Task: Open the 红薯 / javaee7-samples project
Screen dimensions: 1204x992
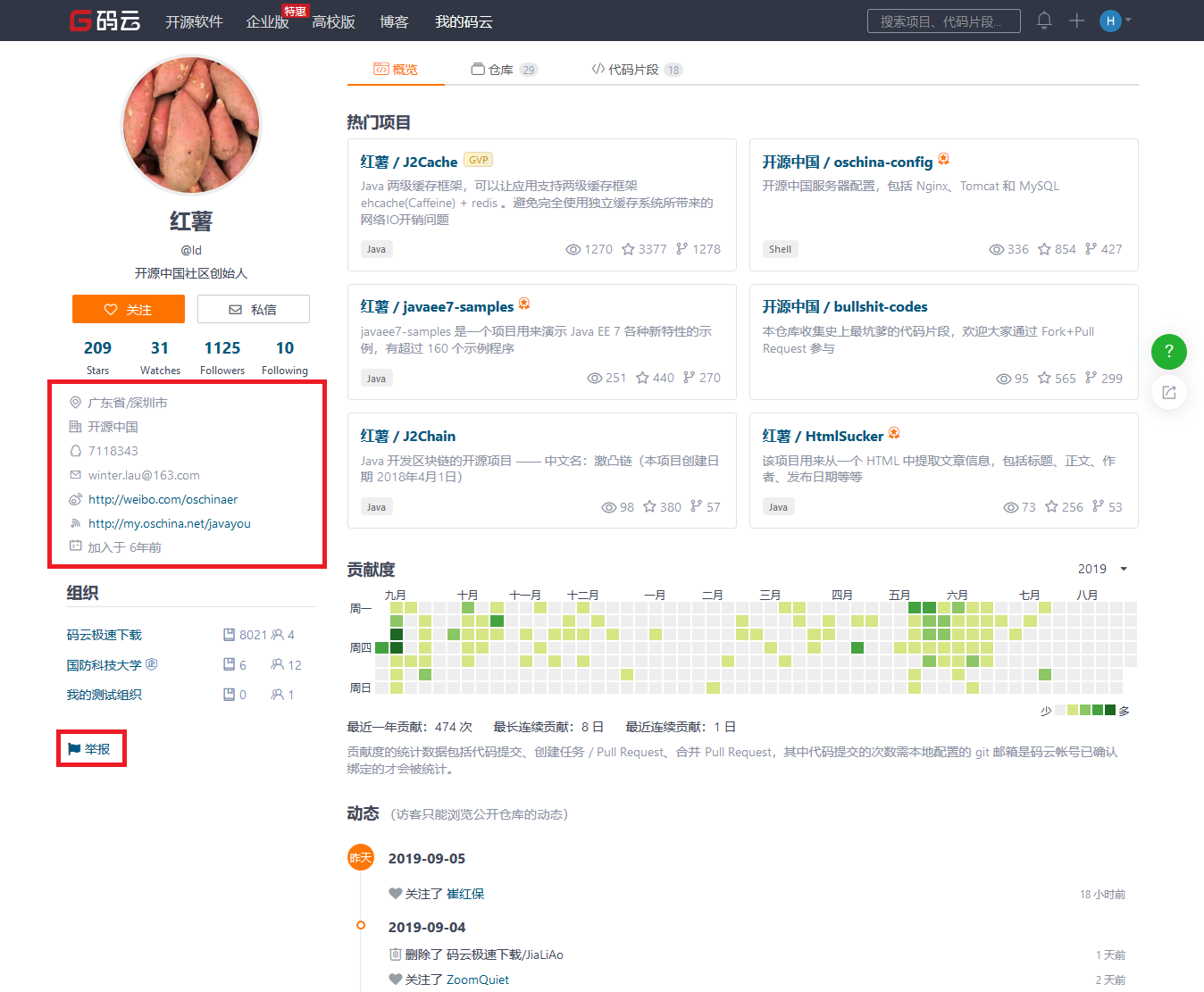Action: click(x=437, y=306)
